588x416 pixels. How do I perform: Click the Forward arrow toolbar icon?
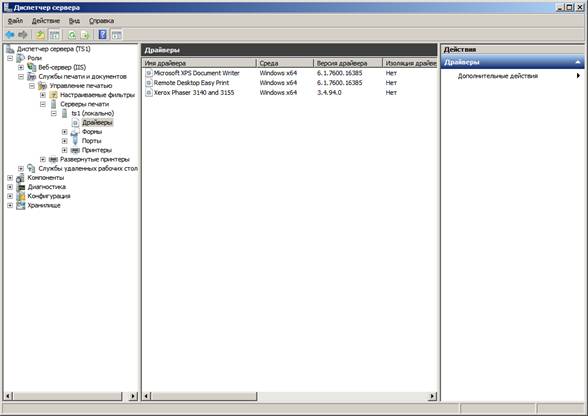click(x=23, y=35)
